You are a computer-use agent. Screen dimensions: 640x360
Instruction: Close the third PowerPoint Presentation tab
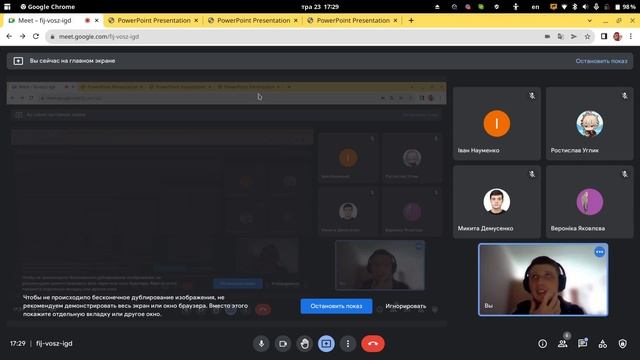coord(395,20)
